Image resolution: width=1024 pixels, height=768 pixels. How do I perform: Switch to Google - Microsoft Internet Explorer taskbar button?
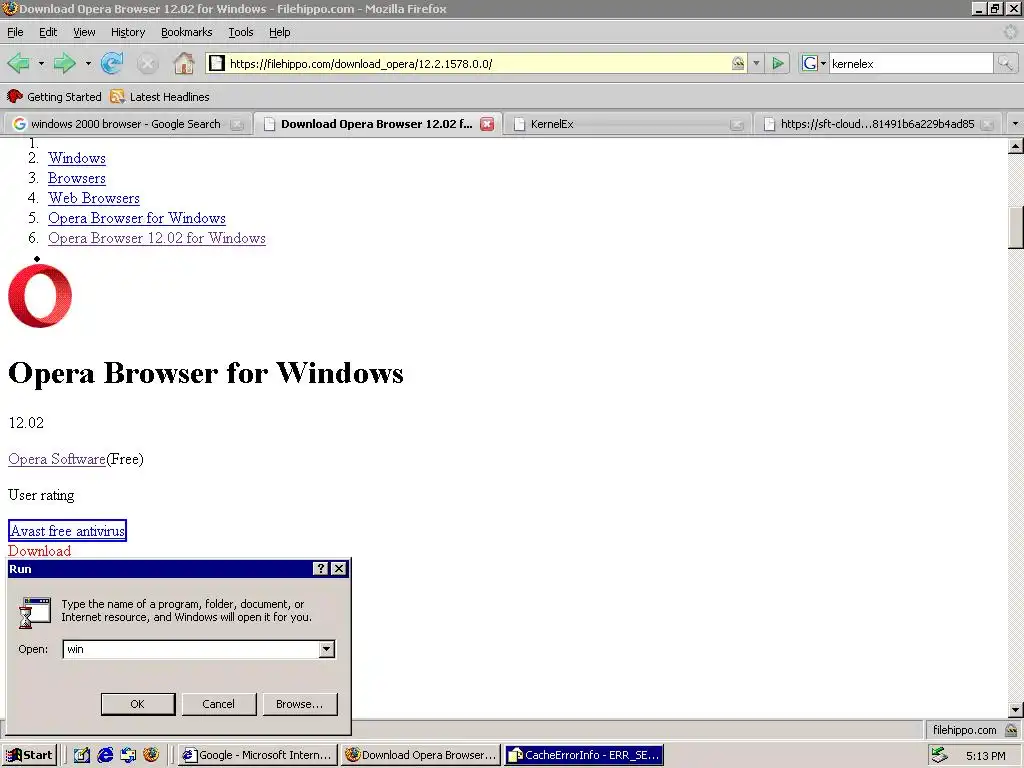click(x=258, y=755)
